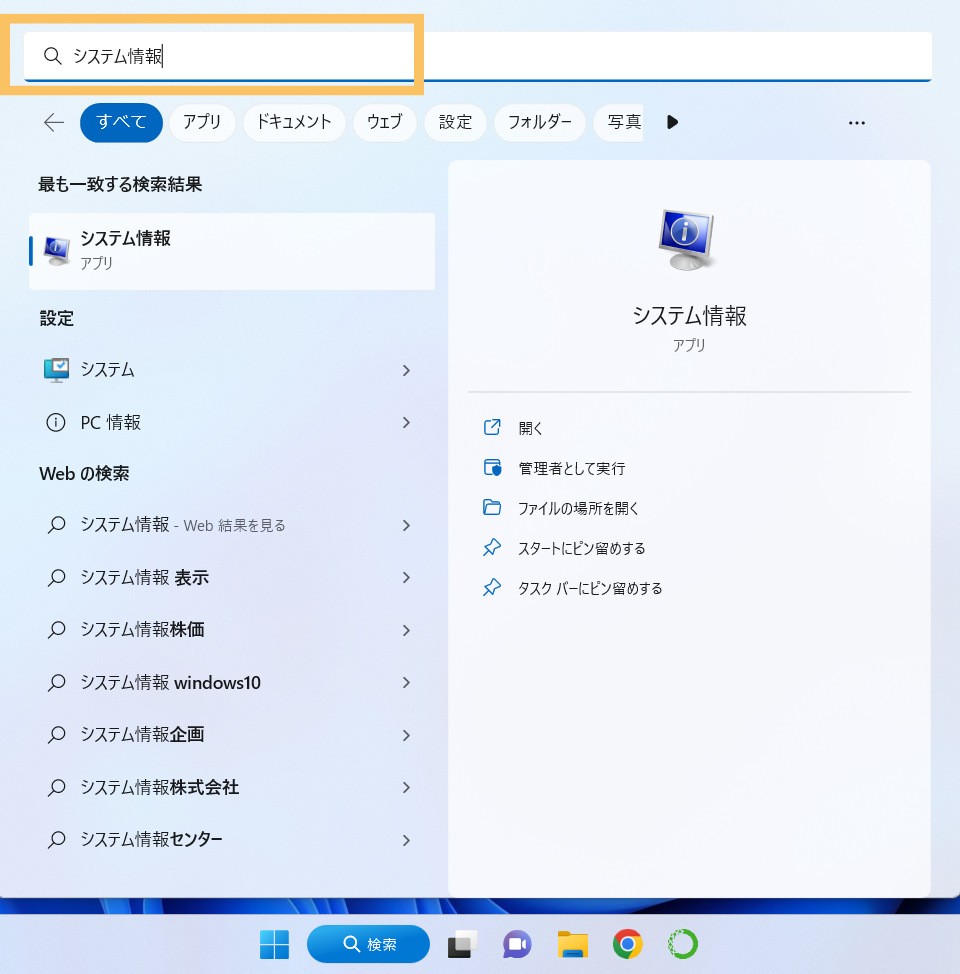This screenshot has width=960, height=974.
Task: Click the システム monitor settings icon
Action: 57,370
